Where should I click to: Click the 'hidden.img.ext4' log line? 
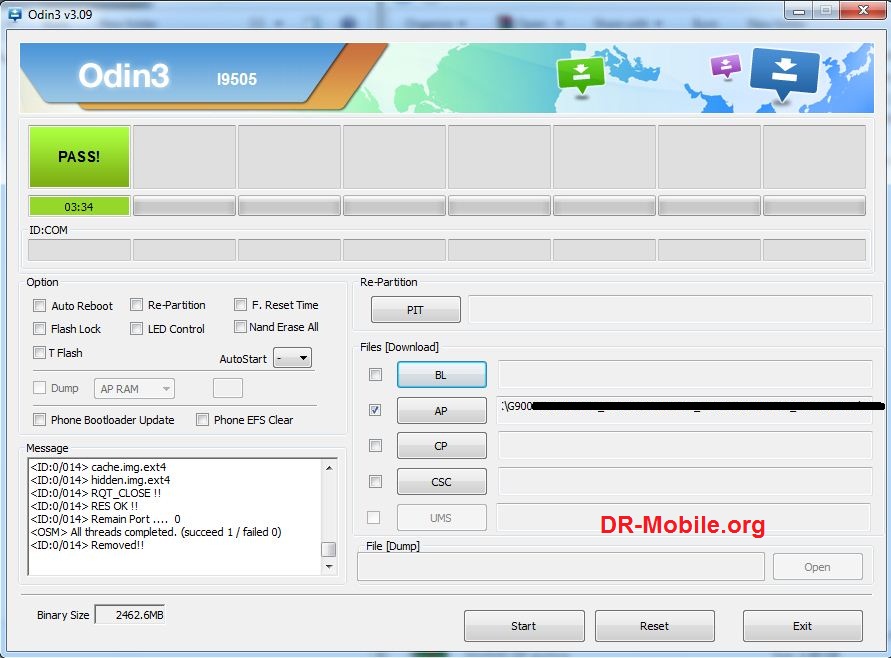coord(100,480)
